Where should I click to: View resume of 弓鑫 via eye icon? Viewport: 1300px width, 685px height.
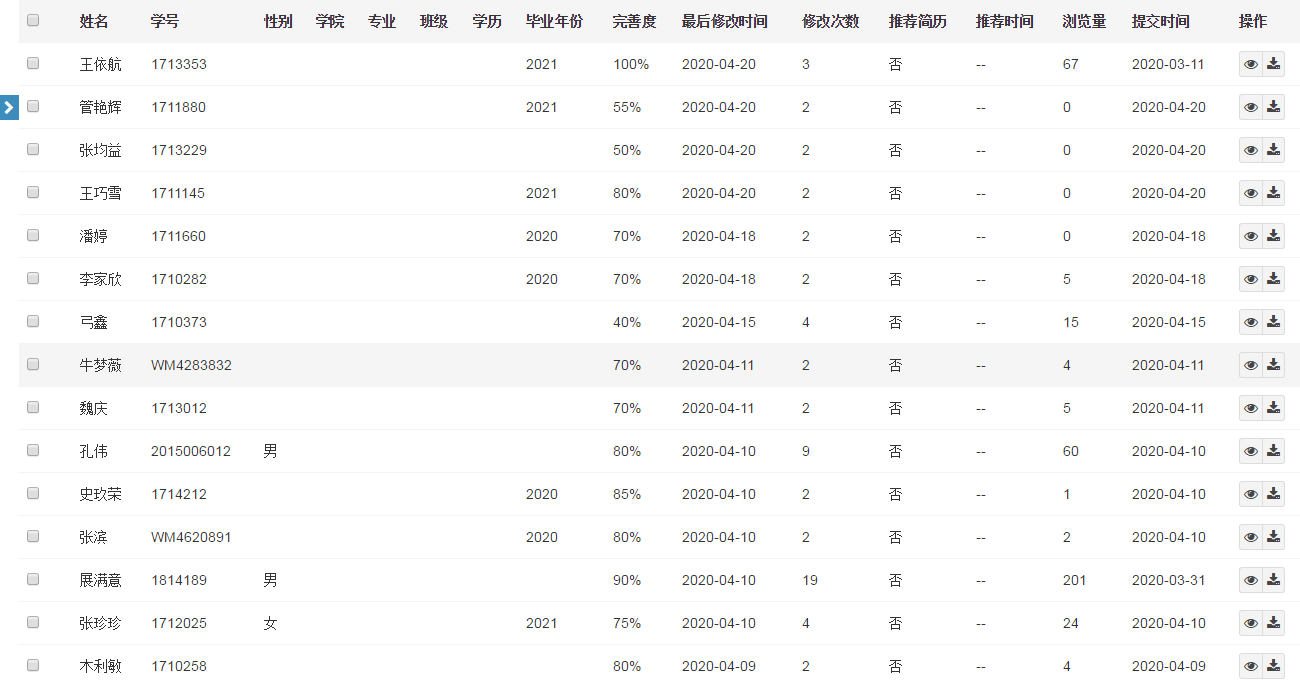(x=1250, y=322)
